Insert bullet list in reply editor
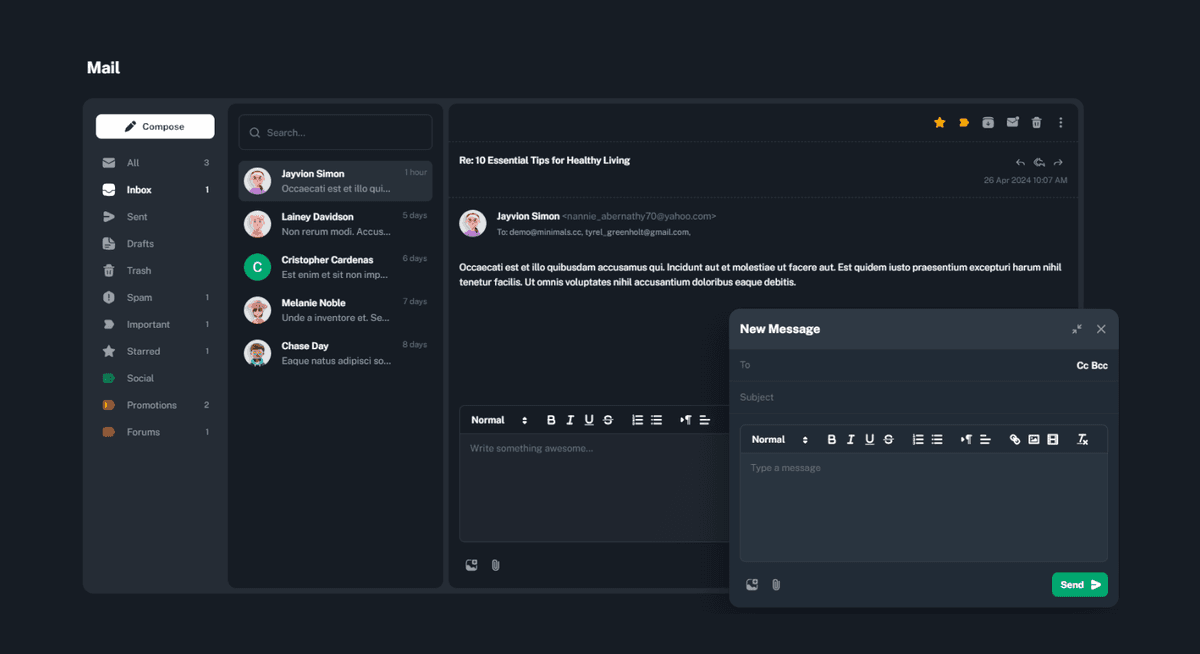Viewport: 1200px width, 654px height. click(x=656, y=420)
